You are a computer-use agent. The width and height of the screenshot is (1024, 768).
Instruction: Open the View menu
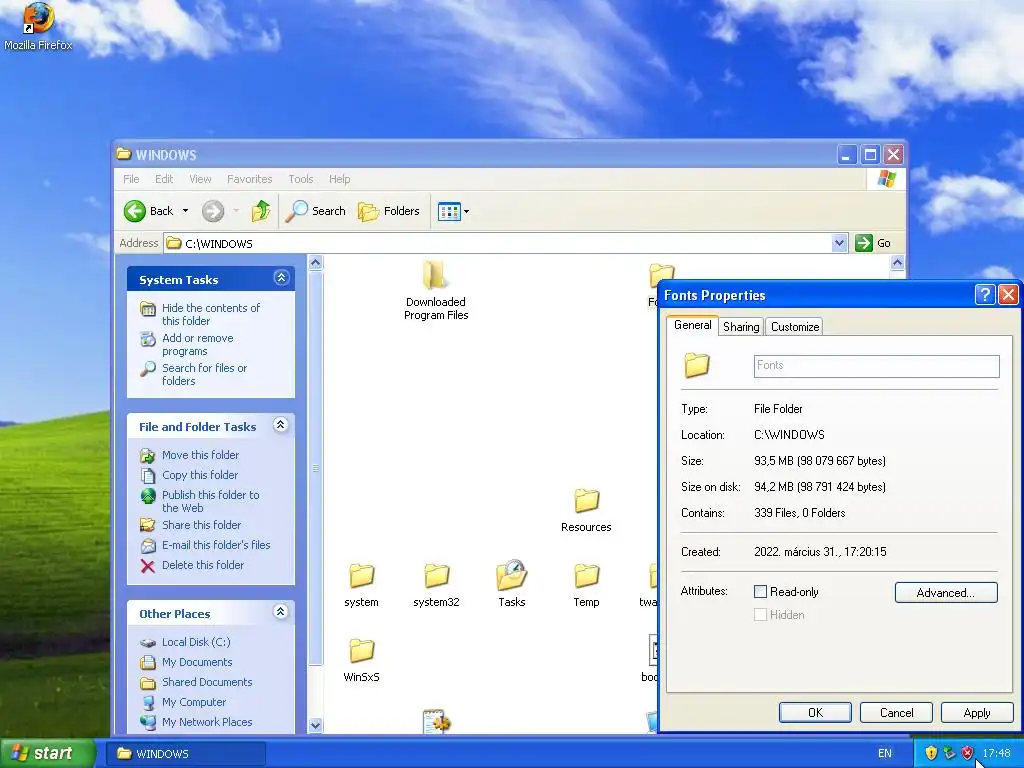[x=200, y=179]
